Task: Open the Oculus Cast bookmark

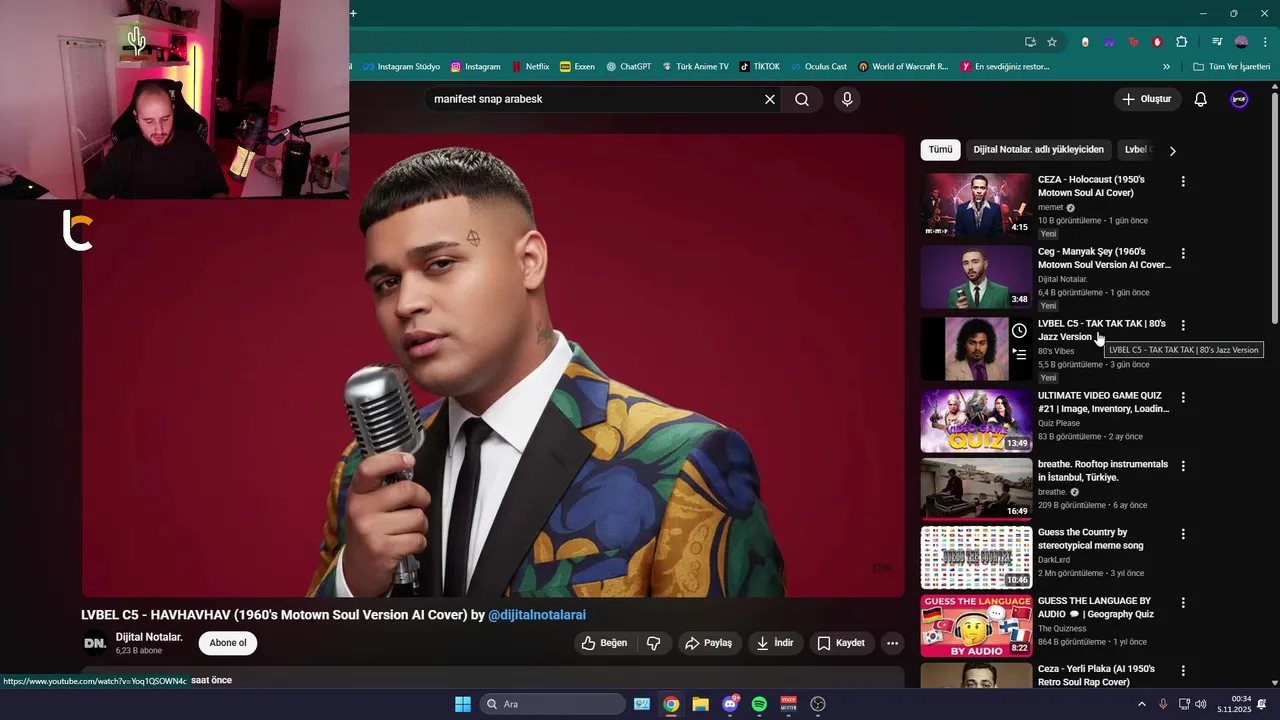Action: click(x=817, y=67)
